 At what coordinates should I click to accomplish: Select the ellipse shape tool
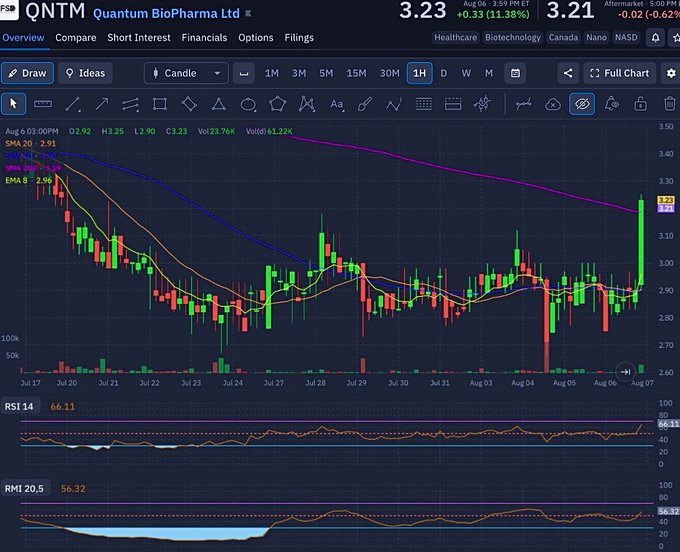248,104
